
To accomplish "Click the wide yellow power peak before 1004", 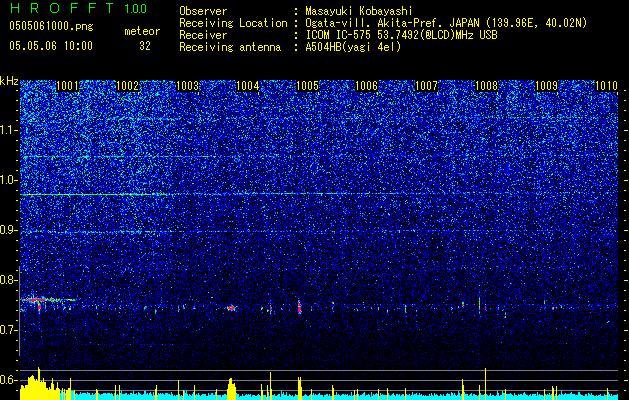I will (x=232, y=388).
